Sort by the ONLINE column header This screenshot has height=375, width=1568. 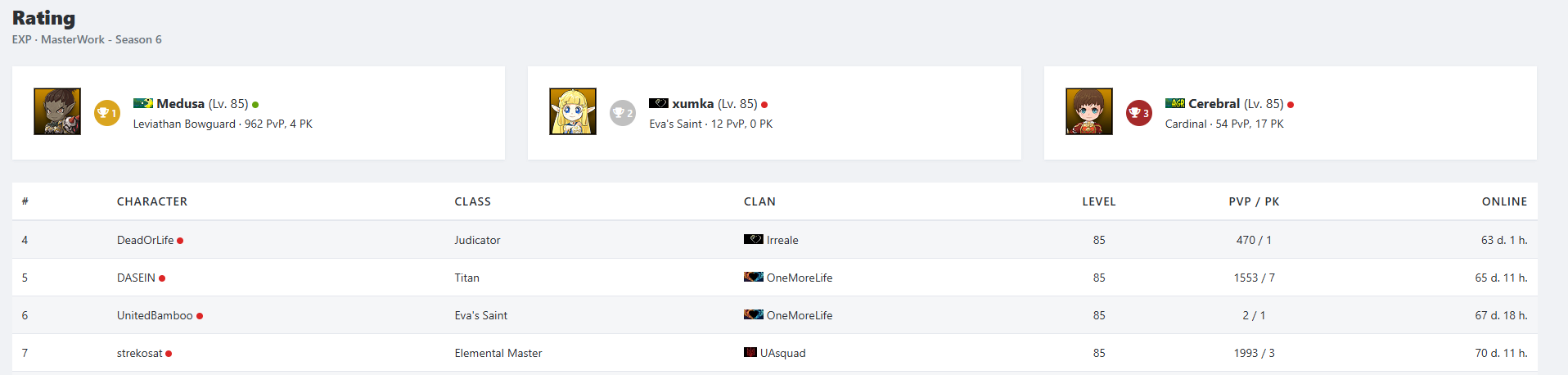point(1504,201)
